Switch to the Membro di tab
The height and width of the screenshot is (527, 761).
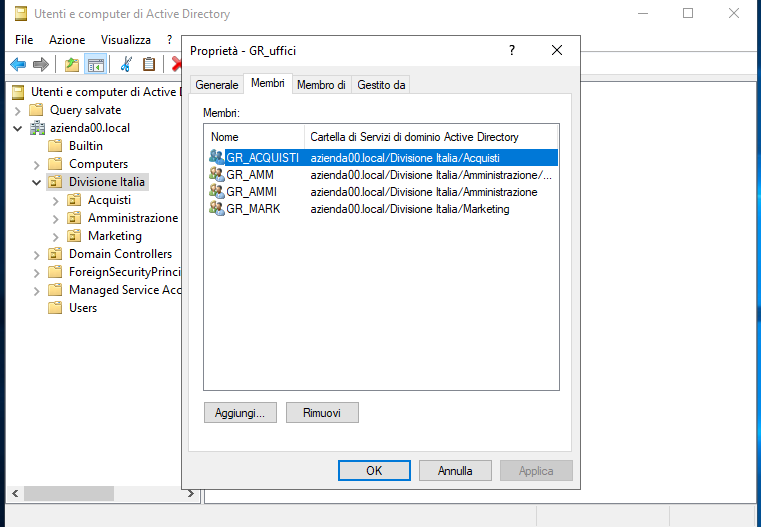[321, 85]
